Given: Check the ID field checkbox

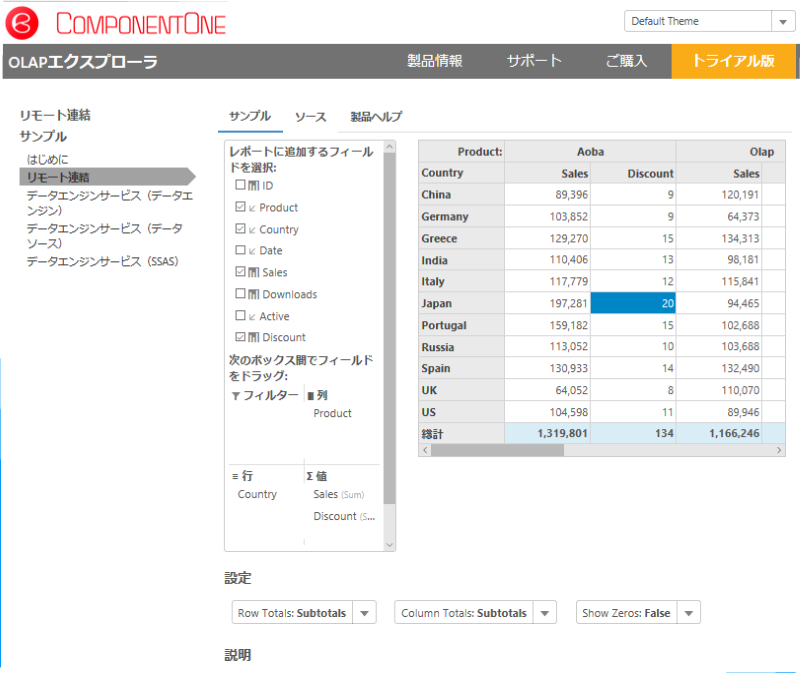Looking at the screenshot, I should (x=240, y=185).
